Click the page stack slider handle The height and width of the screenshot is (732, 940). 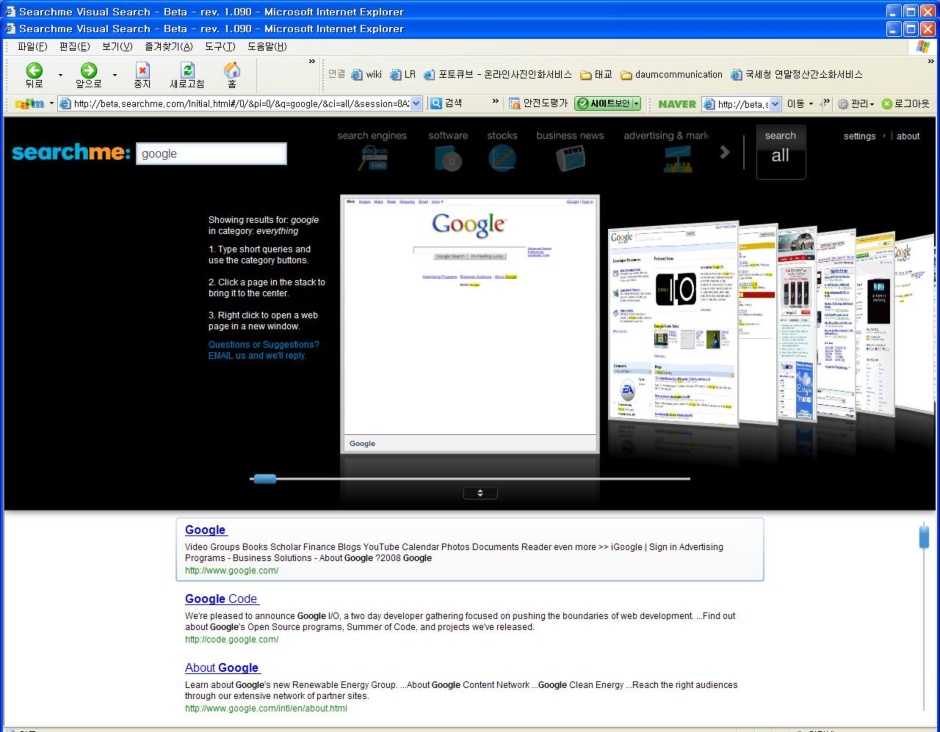(264, 478)
